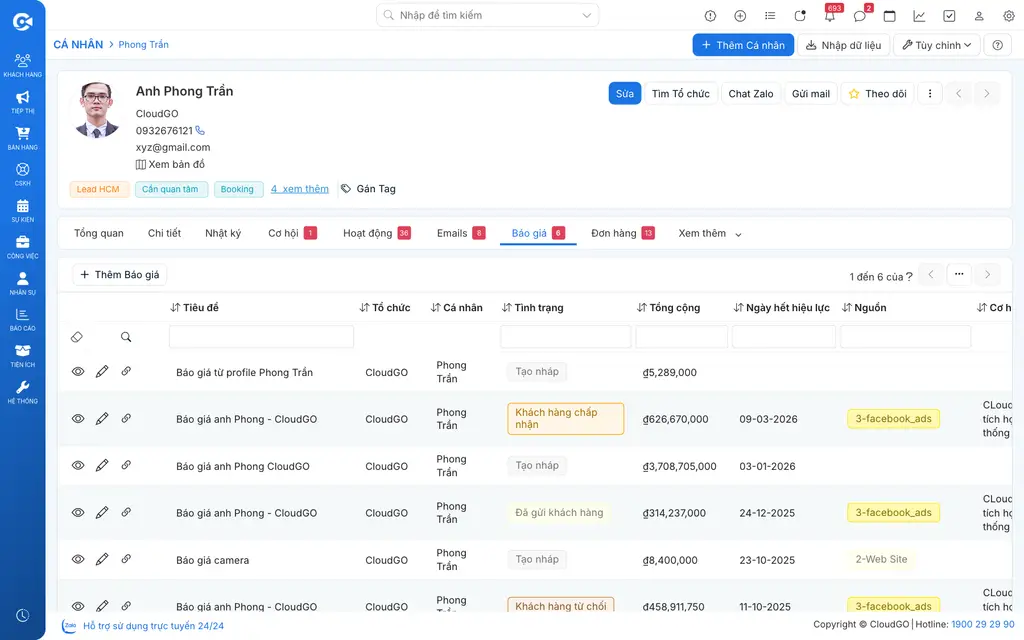
Task: Open the Nhân sự module
Action: pos(22,283)
